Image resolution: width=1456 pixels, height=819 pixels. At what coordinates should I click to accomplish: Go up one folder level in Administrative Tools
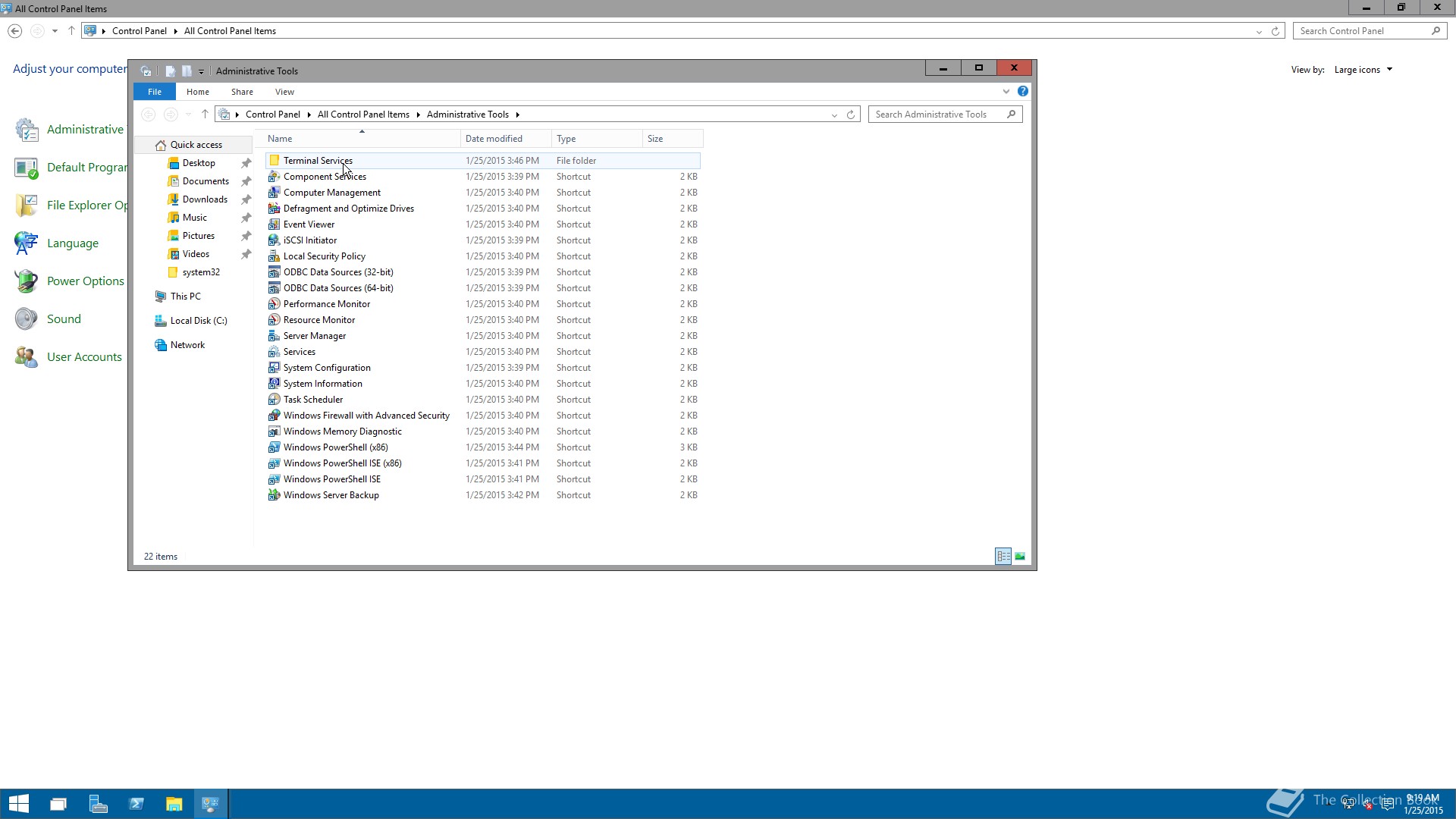[205, 115]
